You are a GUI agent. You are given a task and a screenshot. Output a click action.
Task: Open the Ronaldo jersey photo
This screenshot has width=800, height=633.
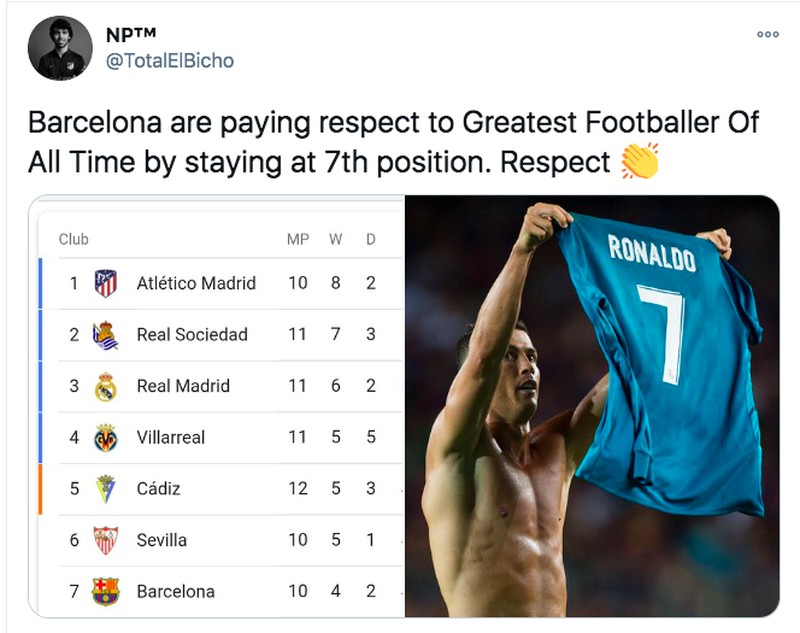(x=600, y=400)
